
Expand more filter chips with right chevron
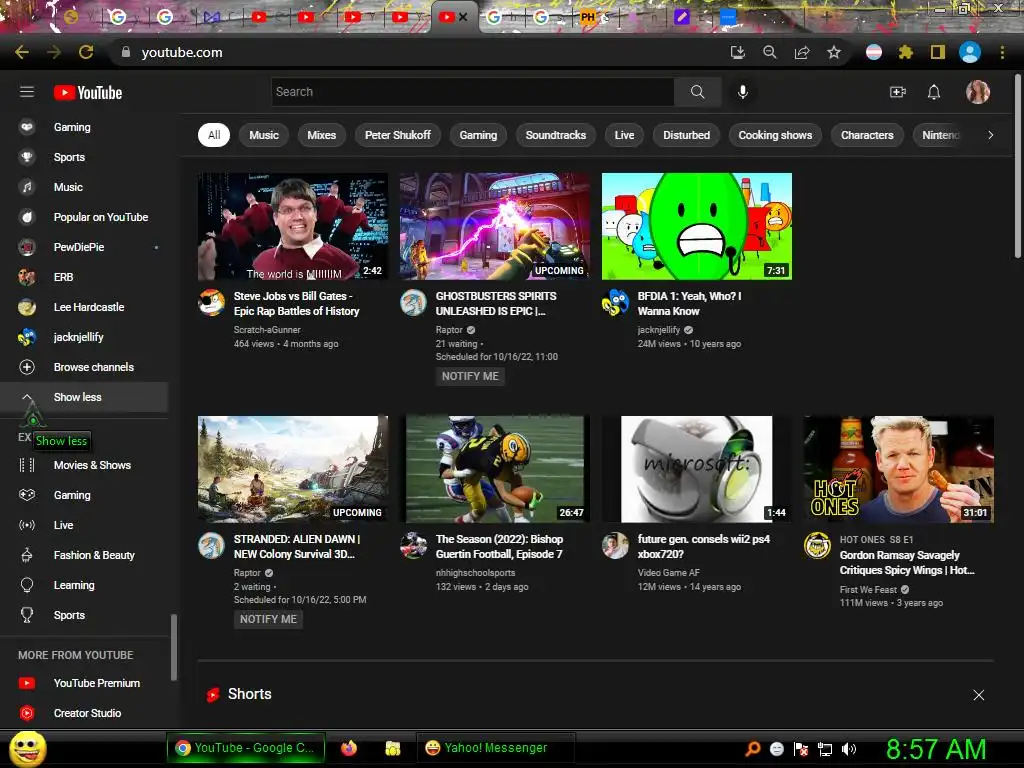[x=990, y=135]
